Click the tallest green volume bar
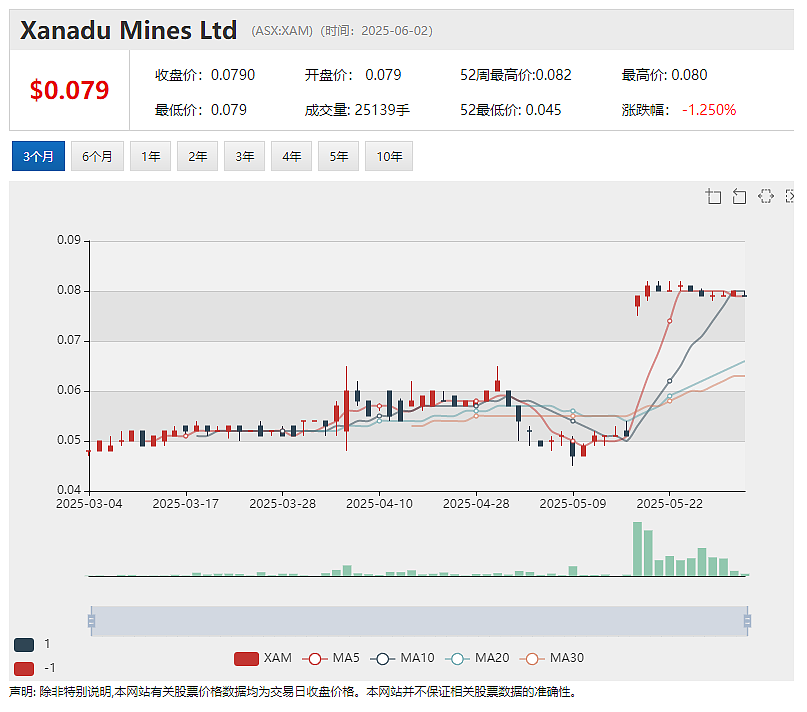The width and height of the screenshot is (807, 712). [637, 549]
